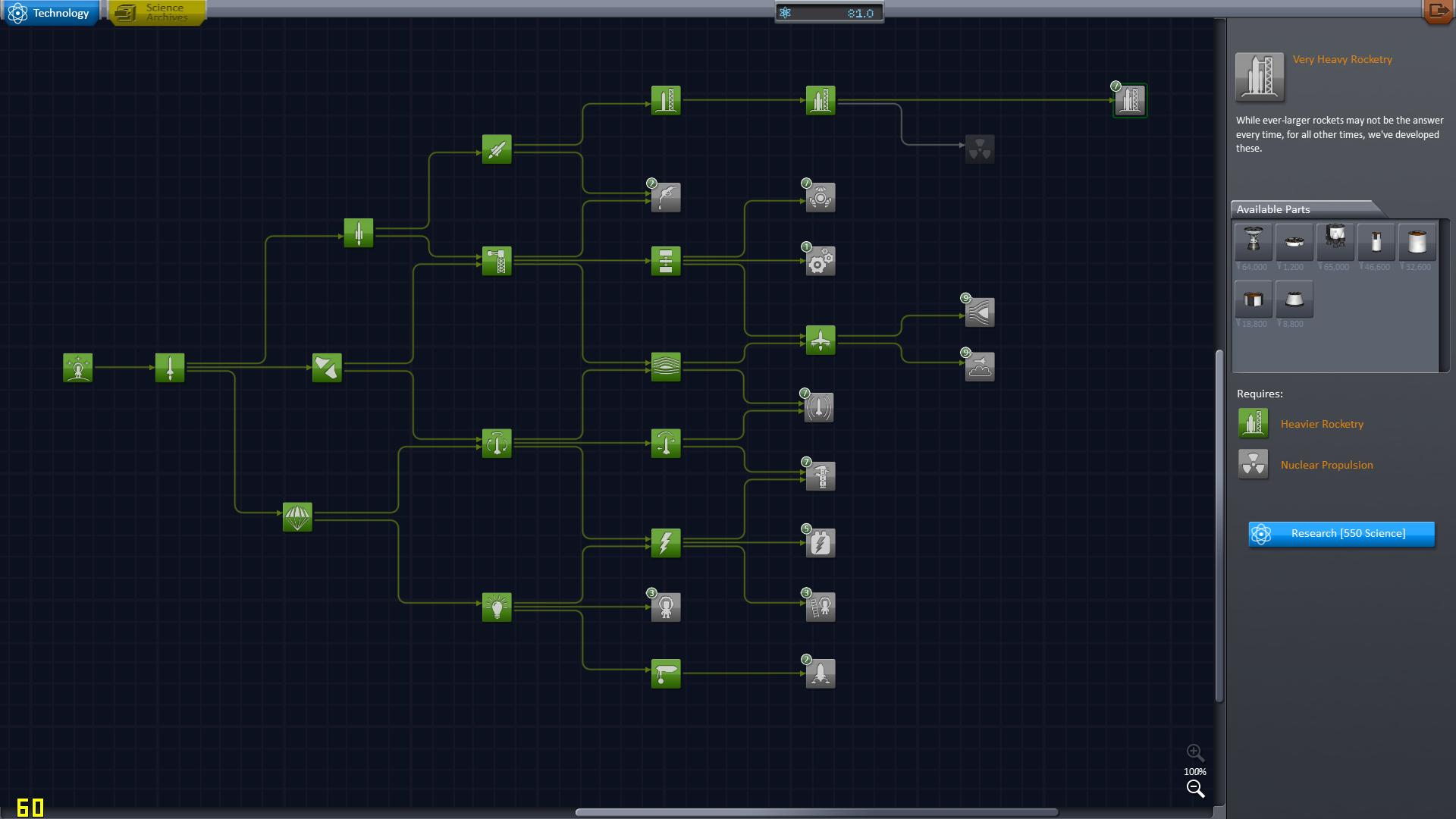Select the battery tech node
Viewport: 1456px width, 819px height.
[820, 543]
